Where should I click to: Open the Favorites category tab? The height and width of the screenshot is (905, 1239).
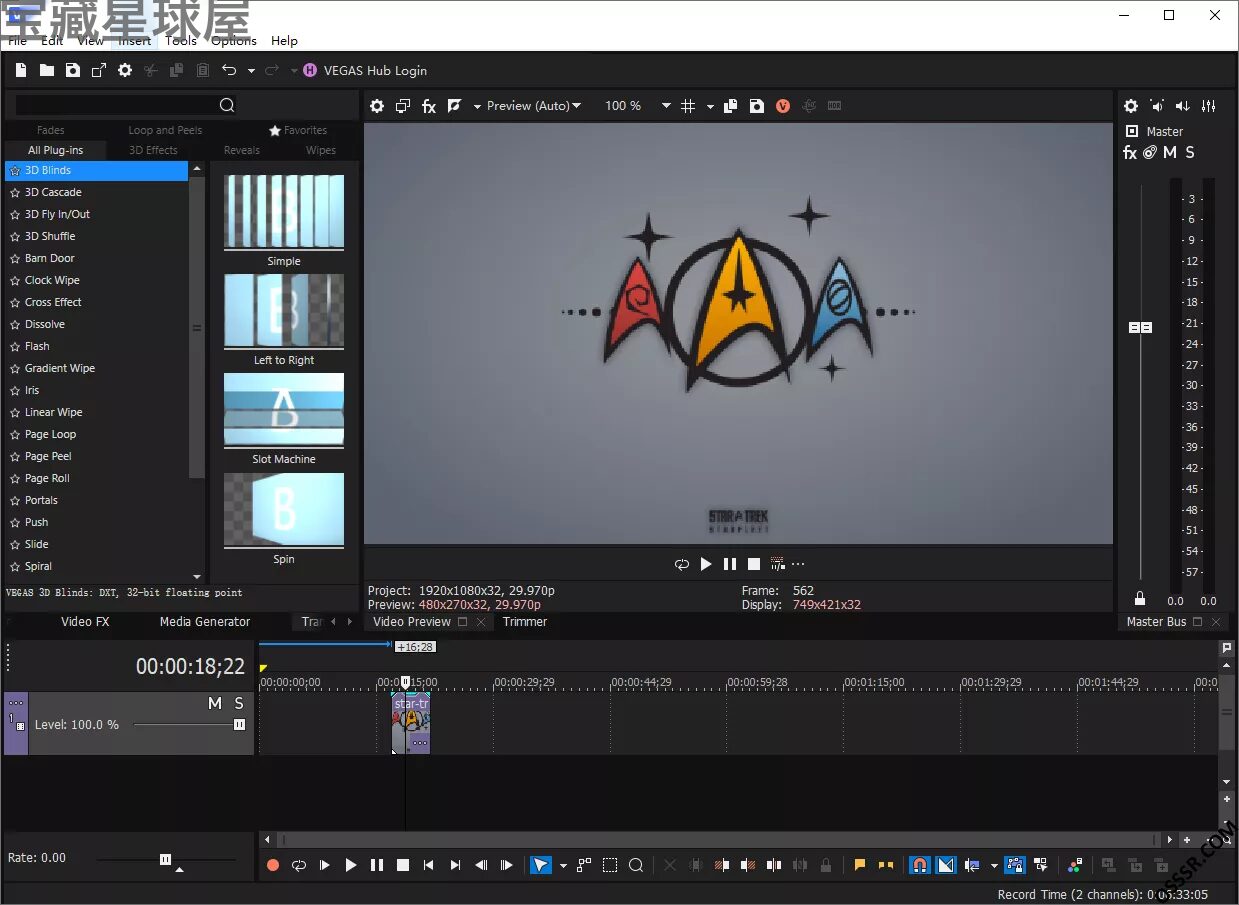(x=298, y=130)
